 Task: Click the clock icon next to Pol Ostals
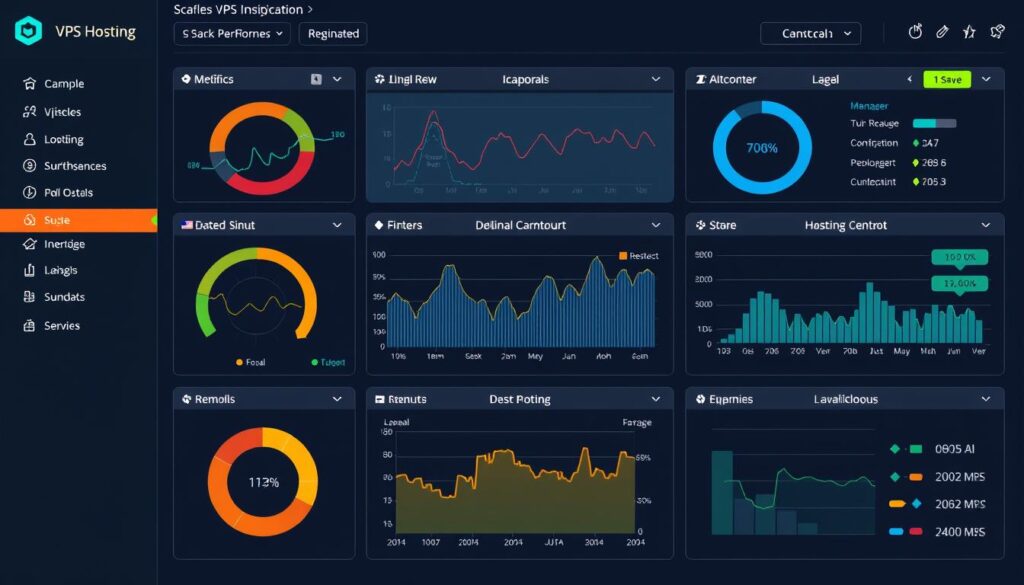coord(28,192)
